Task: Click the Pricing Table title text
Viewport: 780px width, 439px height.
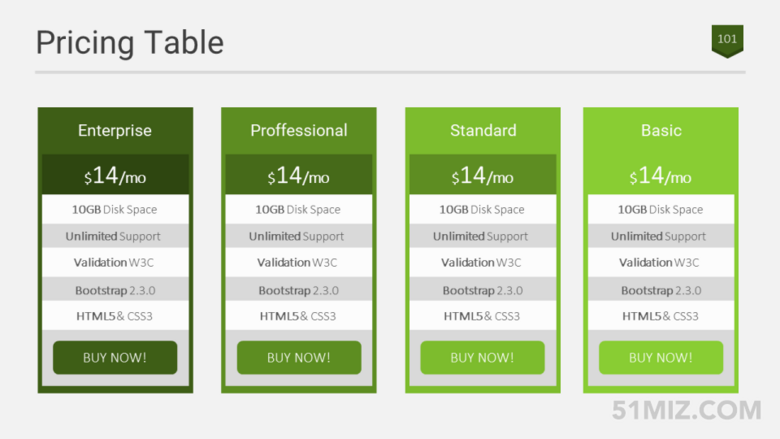Action: [130, 43]
